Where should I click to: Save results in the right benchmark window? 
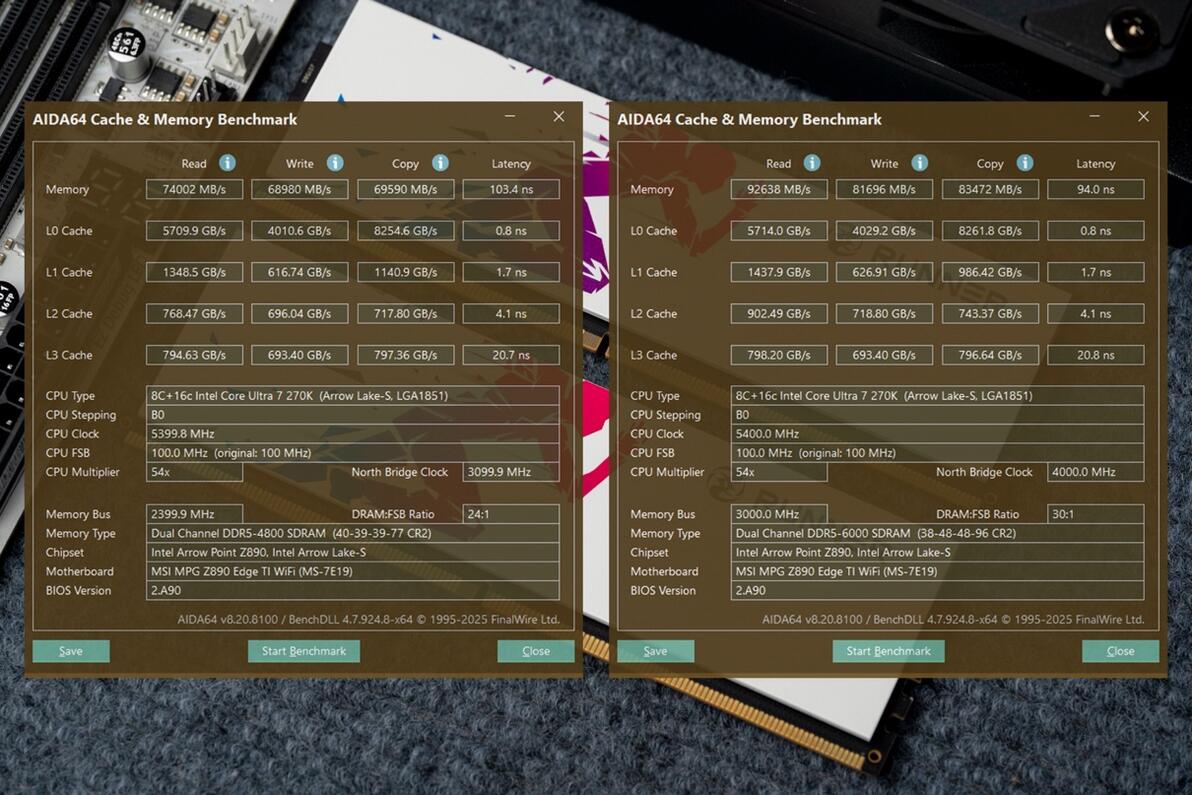[x=655, y=651]
